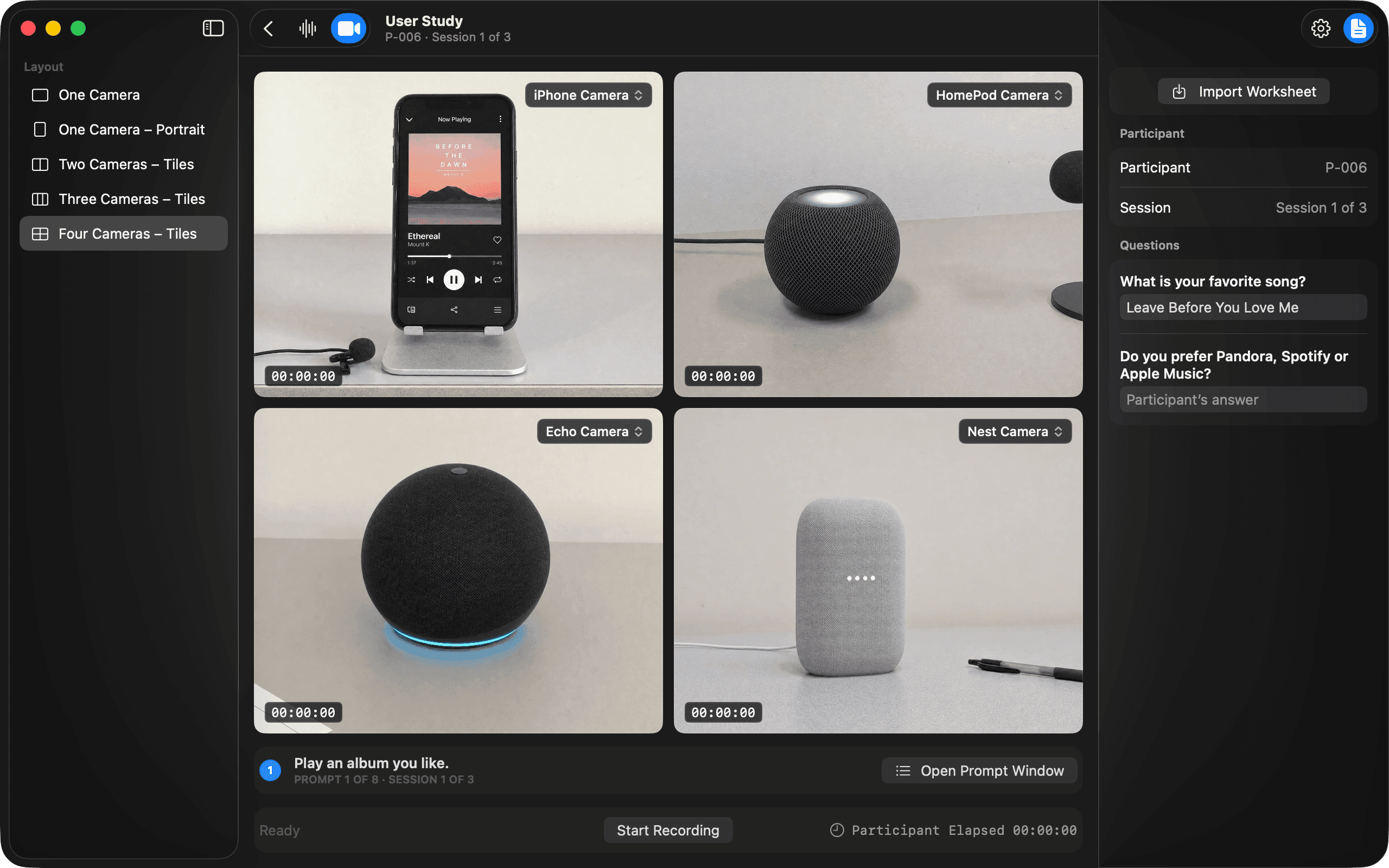The height and width of the screenshot is (868, 1389).
Task: Select One Camera – Portrait layout
Action: pyautogui.click(x=123, y=130)
